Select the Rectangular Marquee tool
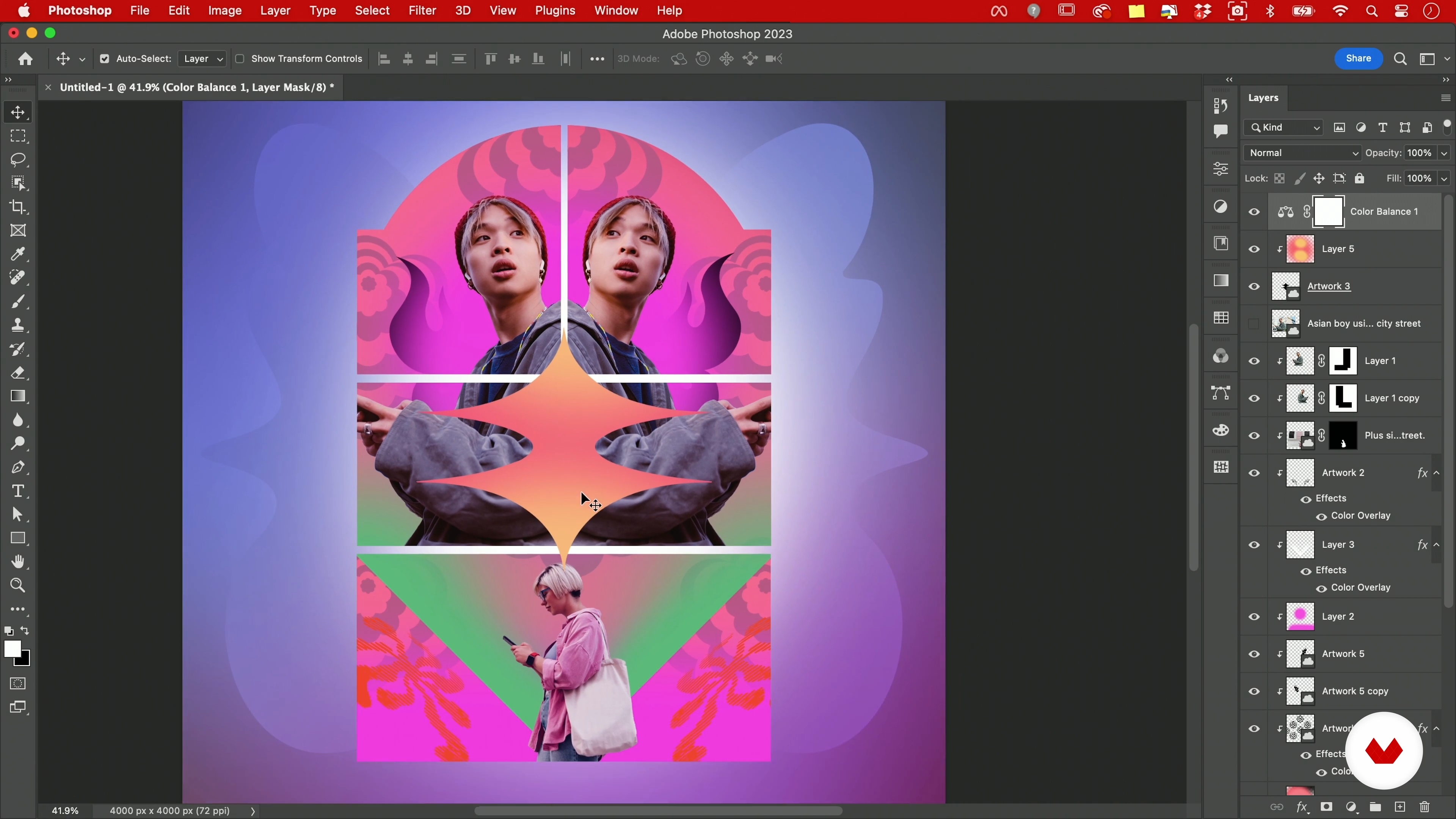The image size is (1456, 819). click(x=18, y=136)
